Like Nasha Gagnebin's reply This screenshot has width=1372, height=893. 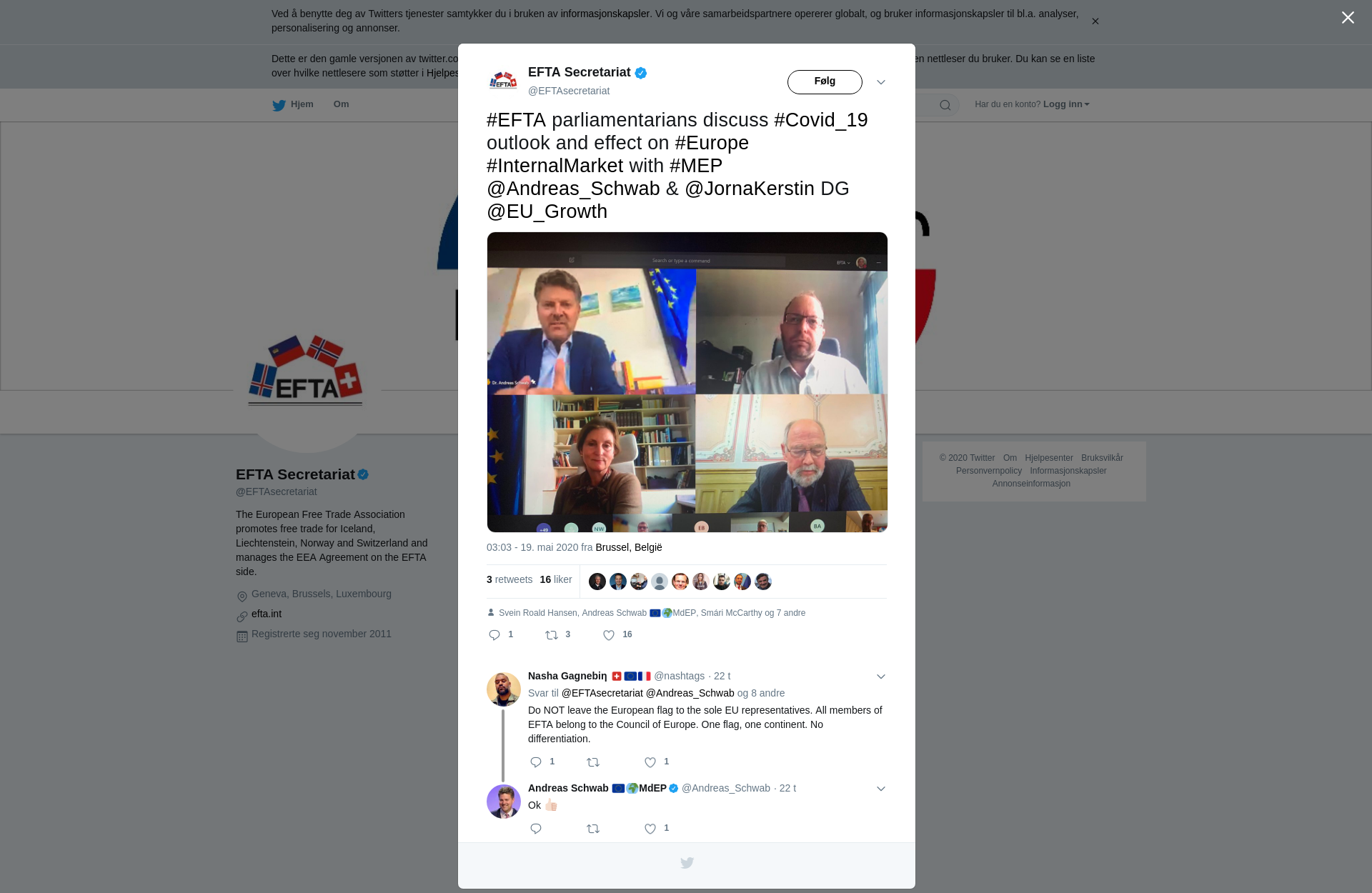click(x=650, y=762)
